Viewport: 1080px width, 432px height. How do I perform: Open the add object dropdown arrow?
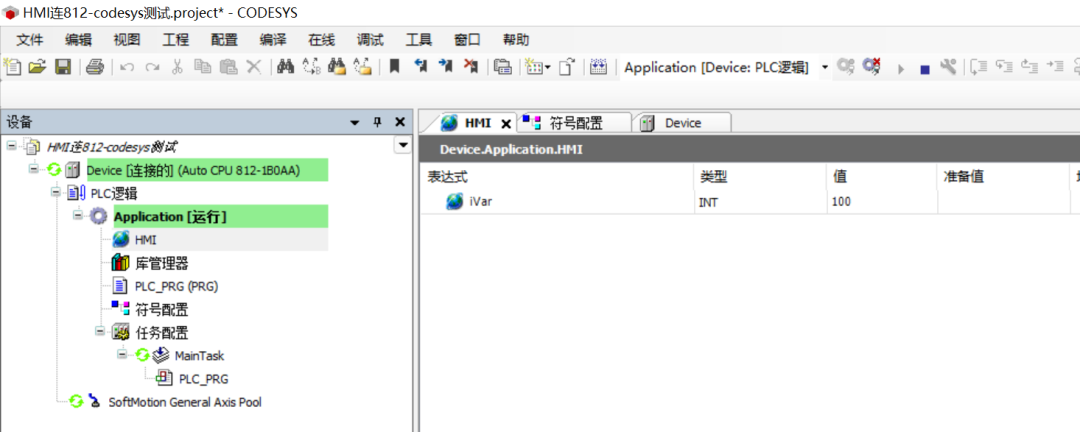tap(548, 68)
